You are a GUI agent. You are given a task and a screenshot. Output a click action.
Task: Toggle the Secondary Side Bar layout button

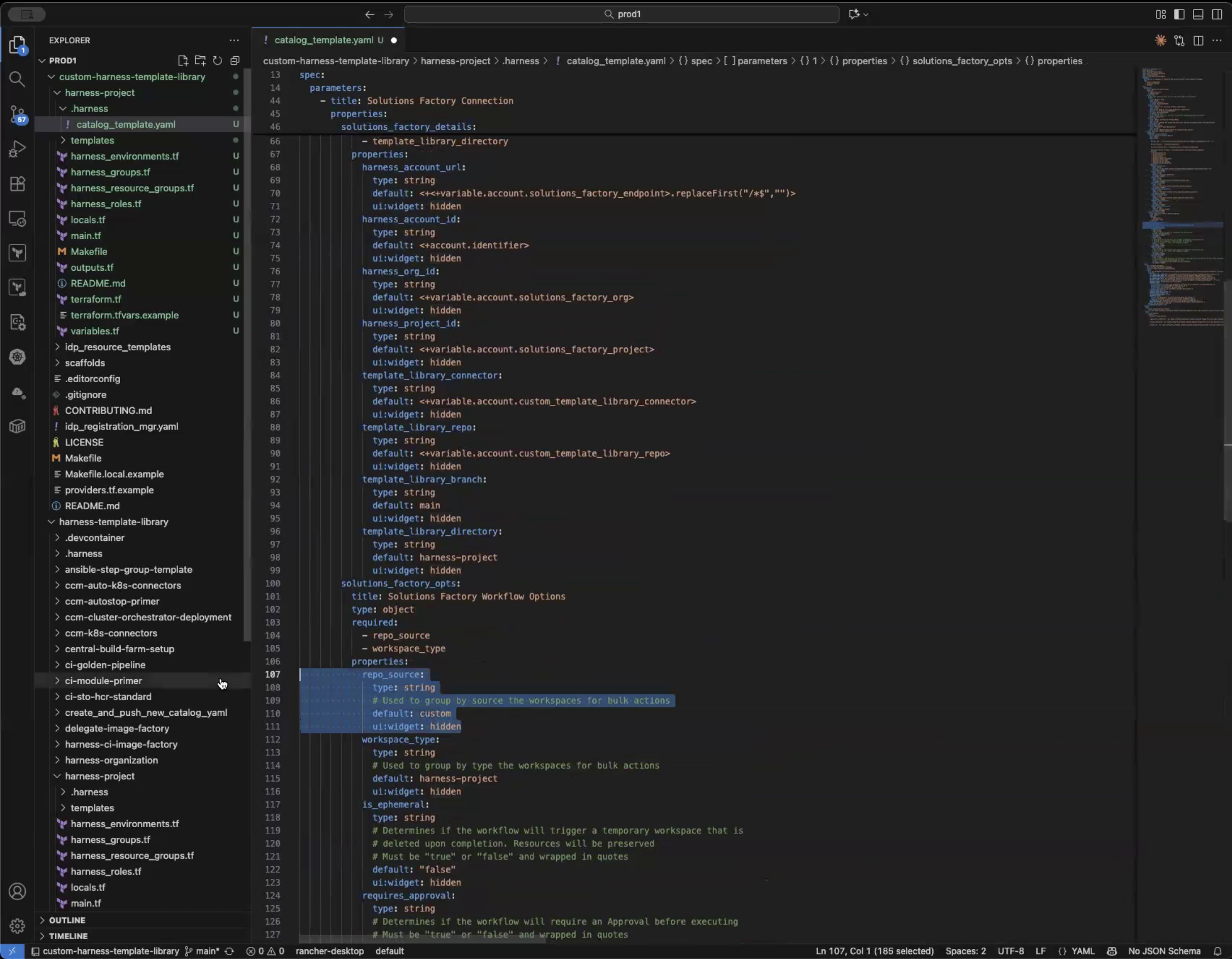point(1217,14)
